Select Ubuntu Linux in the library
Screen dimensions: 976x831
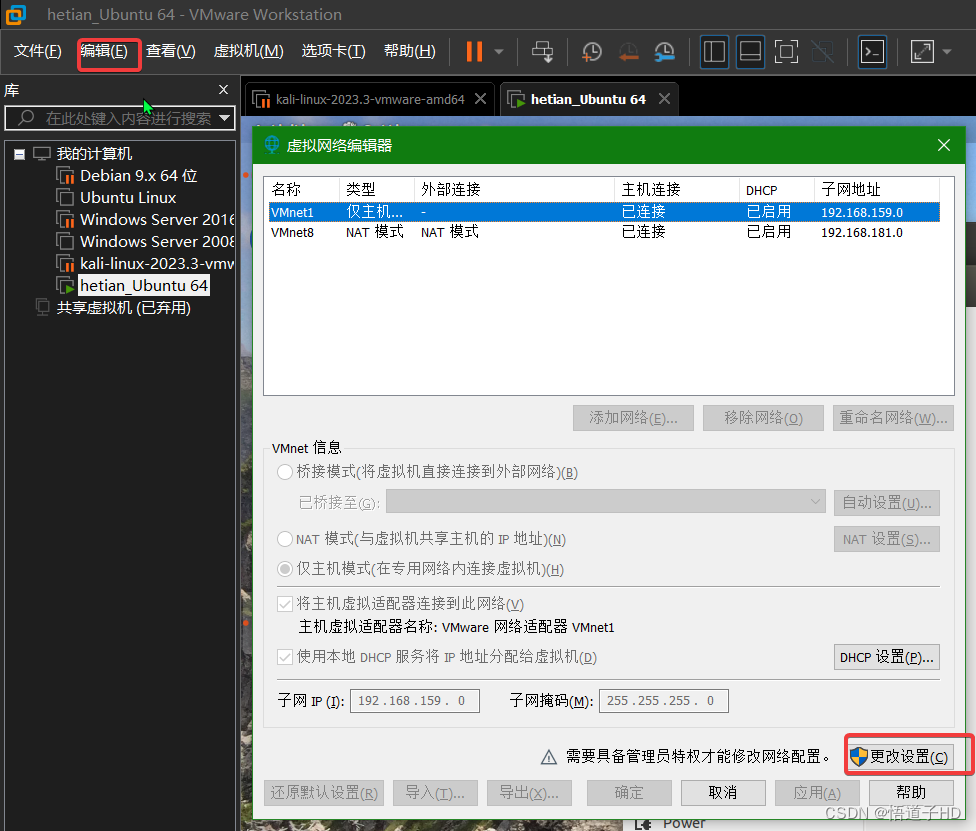click(128, 198)
